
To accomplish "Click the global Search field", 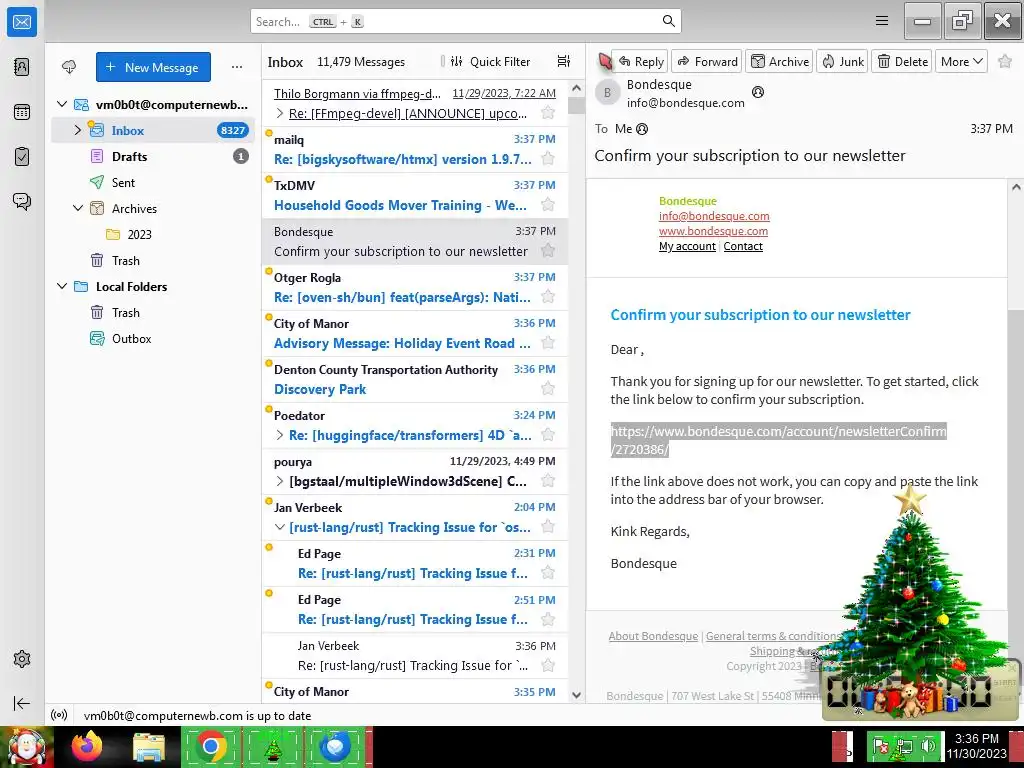I will point(466,21).
